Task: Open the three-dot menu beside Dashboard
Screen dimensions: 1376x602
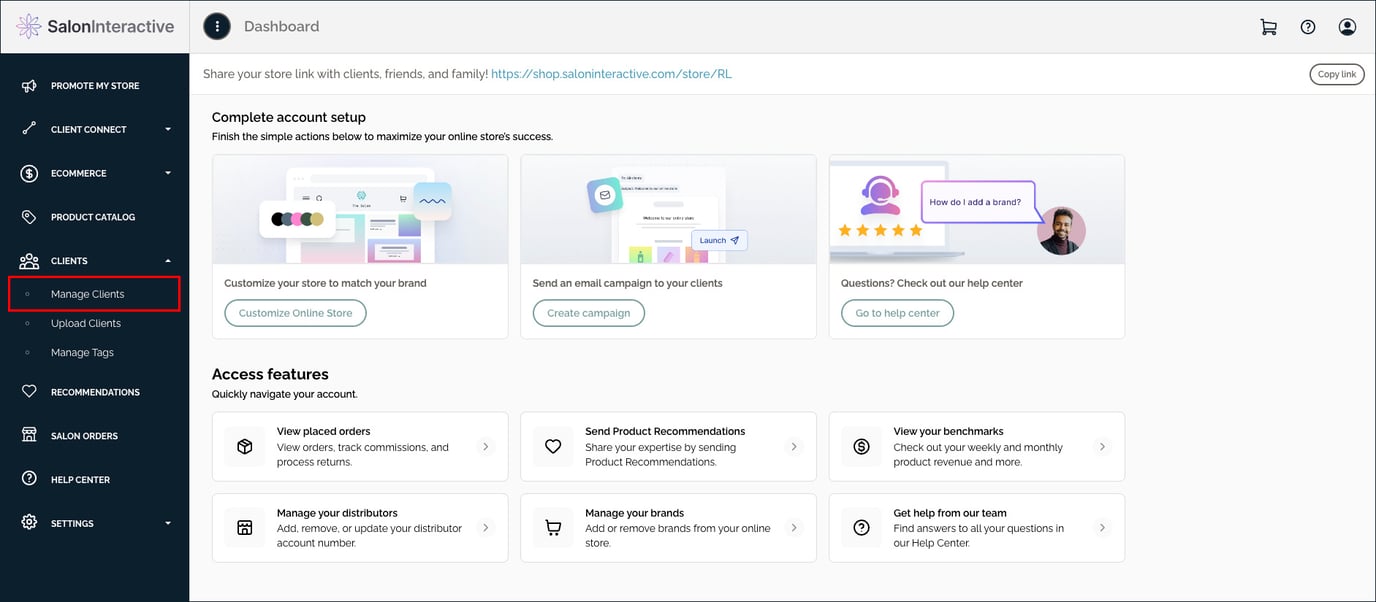Action: (217, 27)
